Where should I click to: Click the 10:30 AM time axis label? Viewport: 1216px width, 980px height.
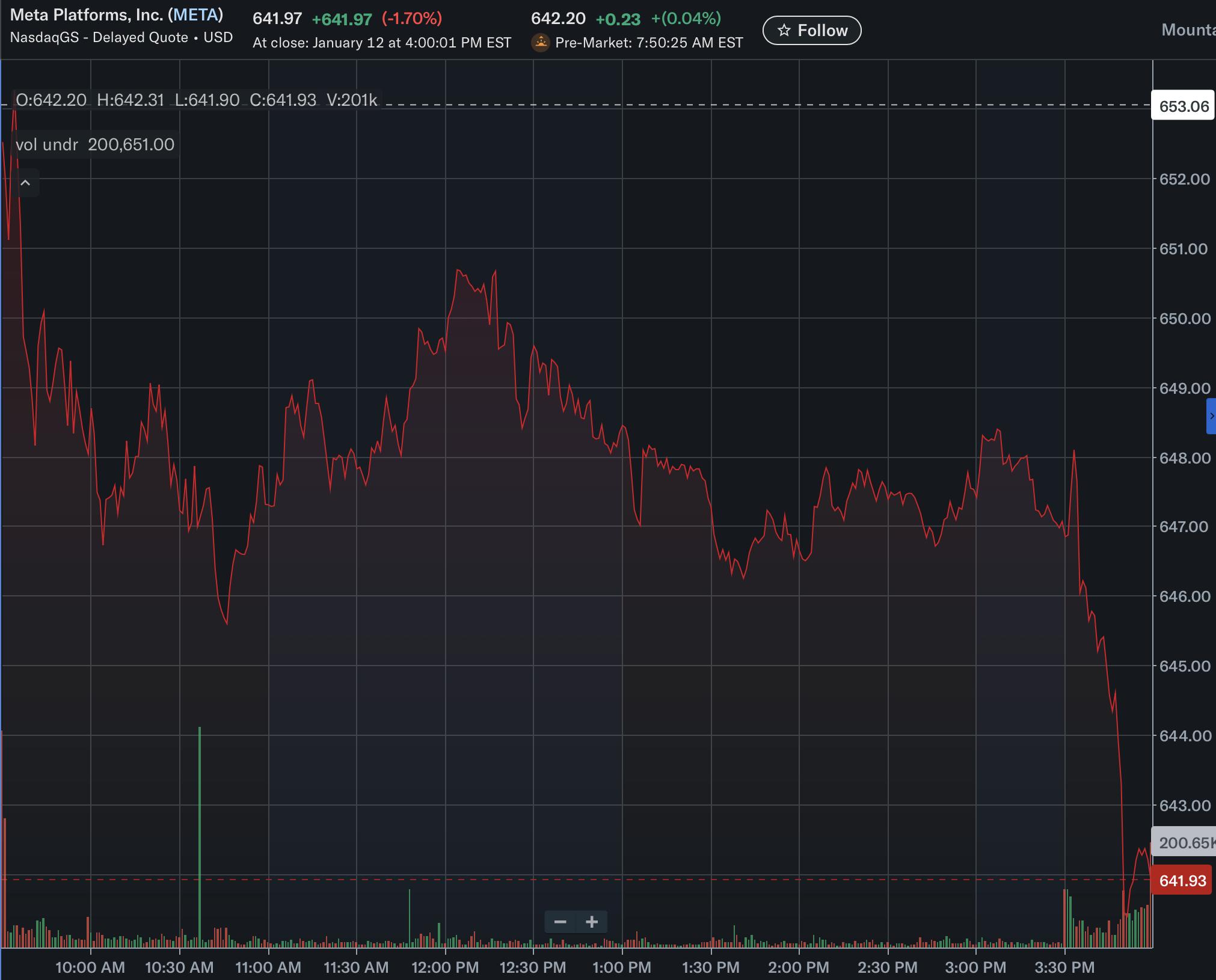pos(179,967)
